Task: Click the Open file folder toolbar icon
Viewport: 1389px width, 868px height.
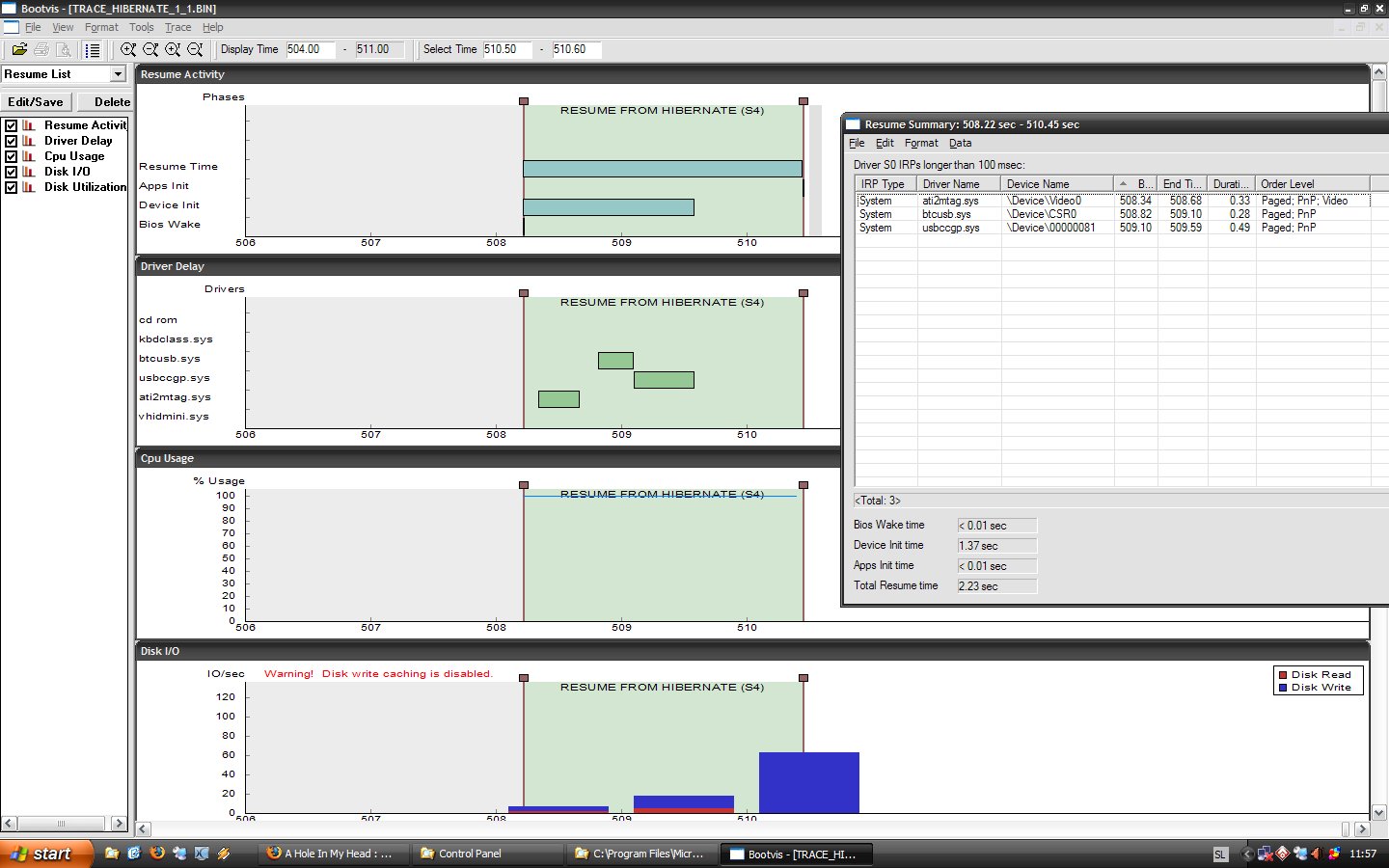Action: click(18, 49)
